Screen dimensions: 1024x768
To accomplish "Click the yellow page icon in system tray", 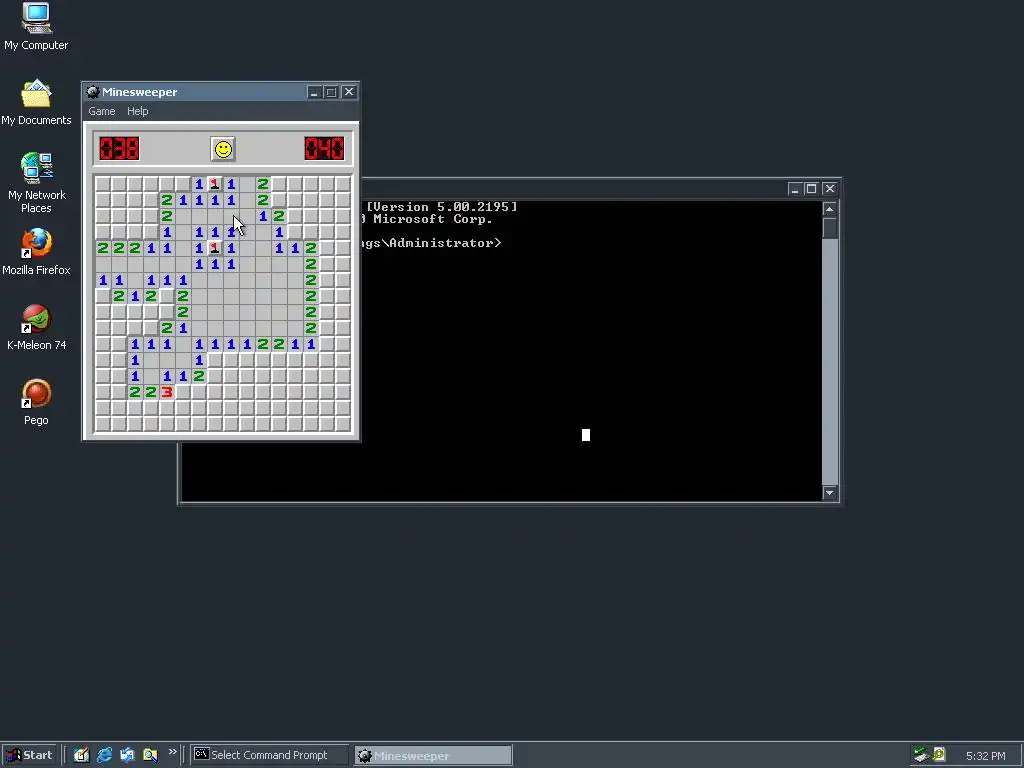I will (939, 755).
